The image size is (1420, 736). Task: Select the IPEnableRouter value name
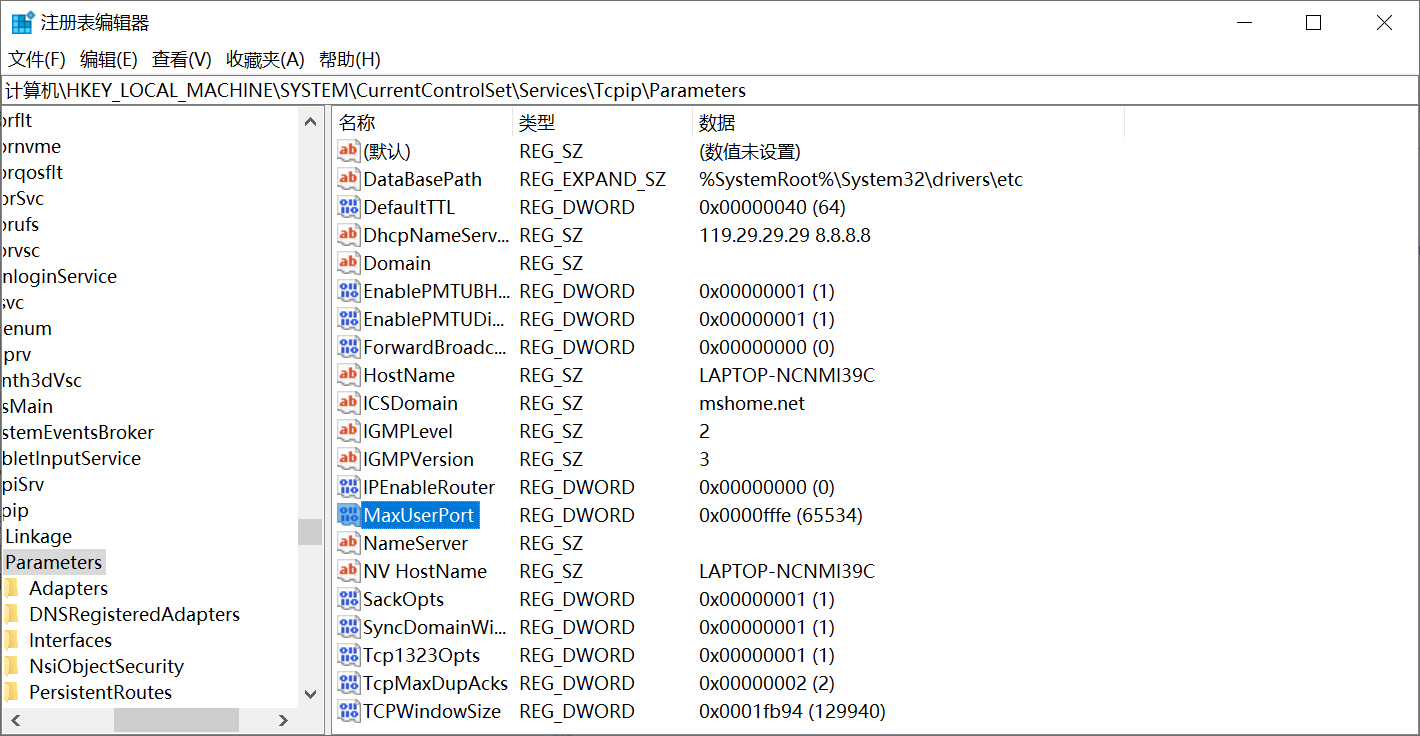pyautogui.click(x=429, y=487)
